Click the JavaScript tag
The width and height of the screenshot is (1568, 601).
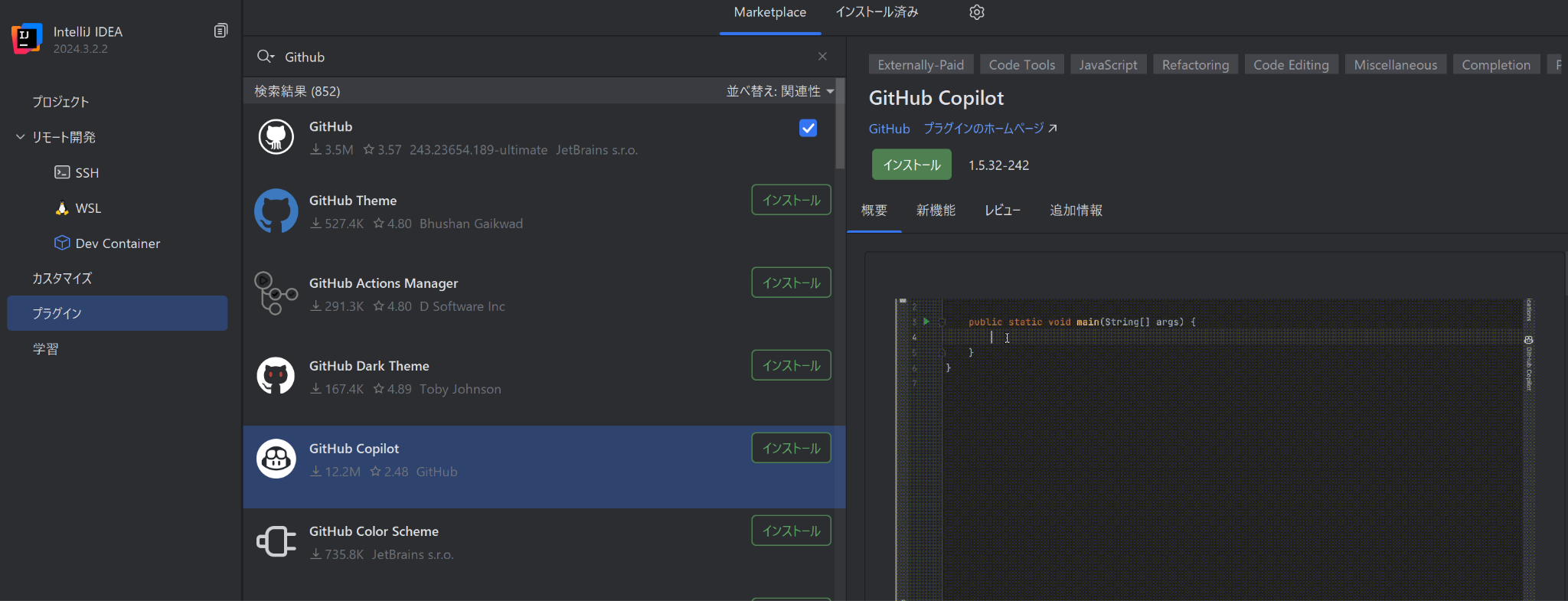1108,65
